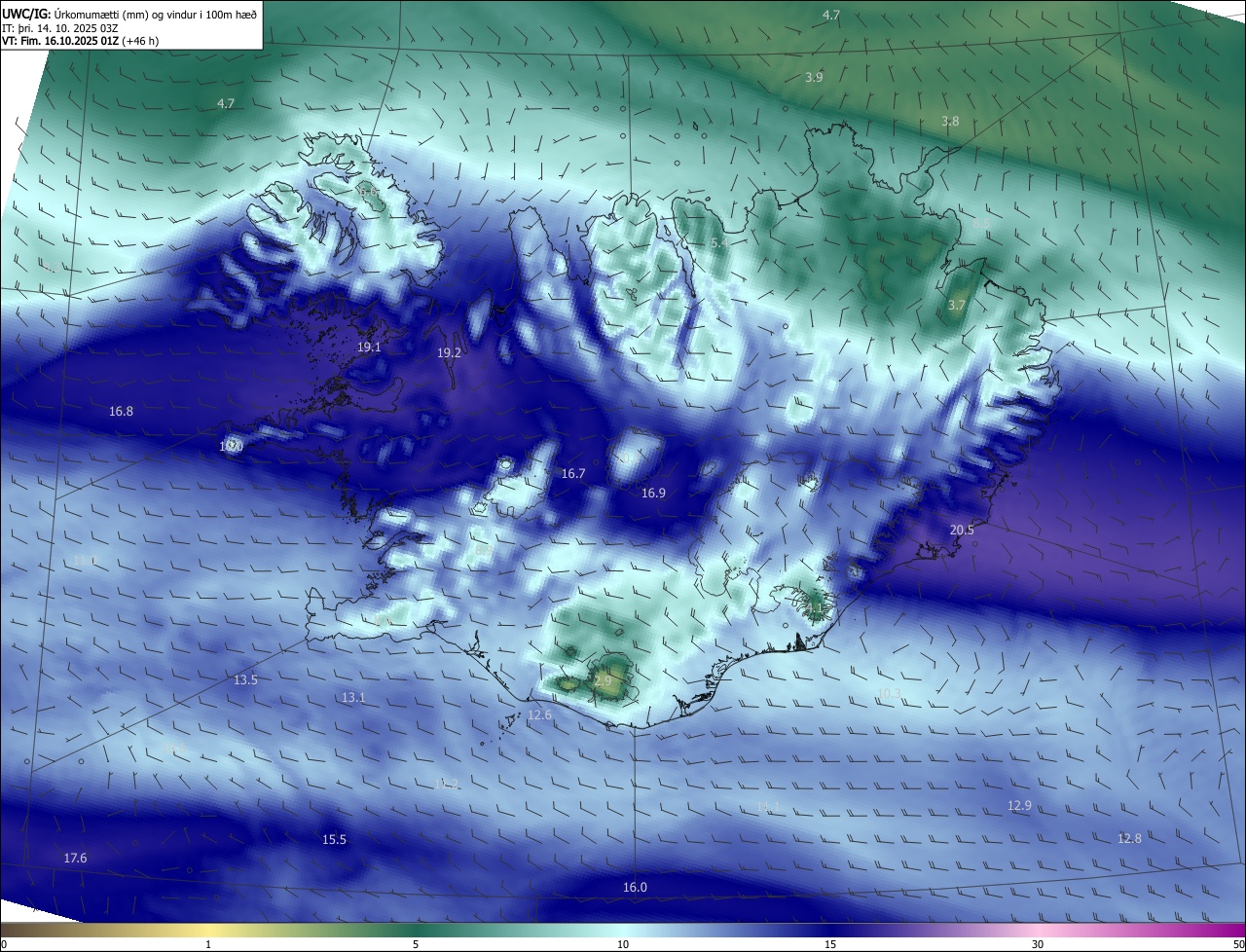This screenshot has width=1246, height=952.
Task: Click the '10' label on the color scale
Action: (x=623, y=944)
